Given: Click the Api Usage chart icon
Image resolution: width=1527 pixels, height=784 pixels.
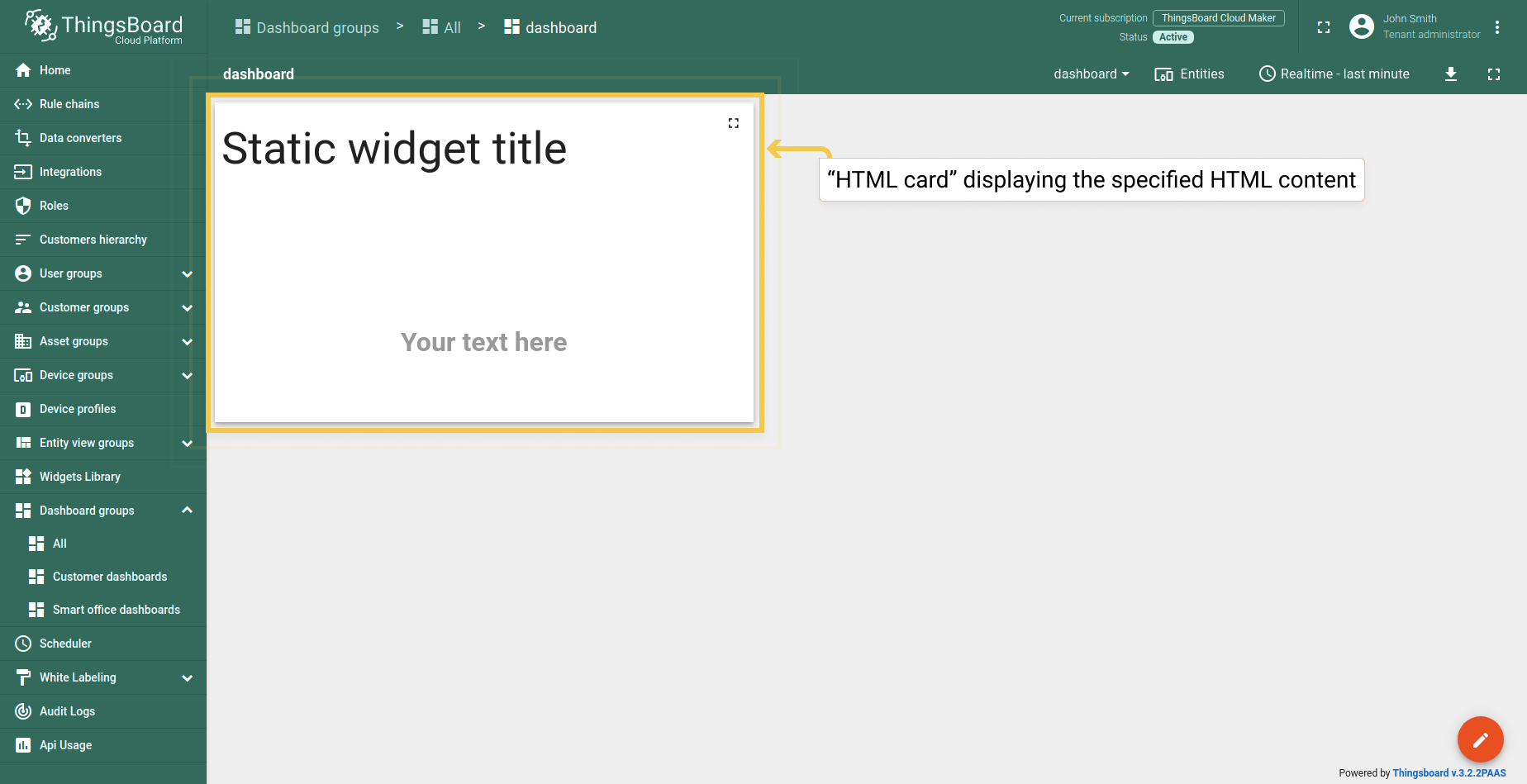Looking at the screenshot, I should 23,745.
